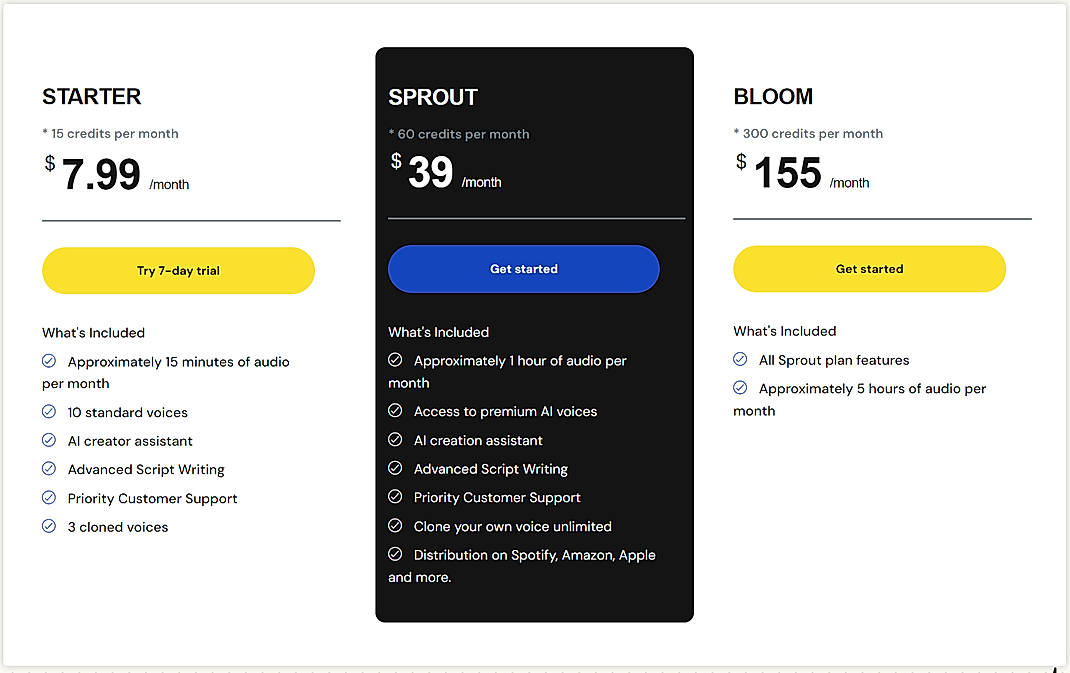Viewport: 1070px width, 673px height.
Task: Click the checkmark next to Sprout's "Advanced Script Writing"
Action: coord(394,468)
